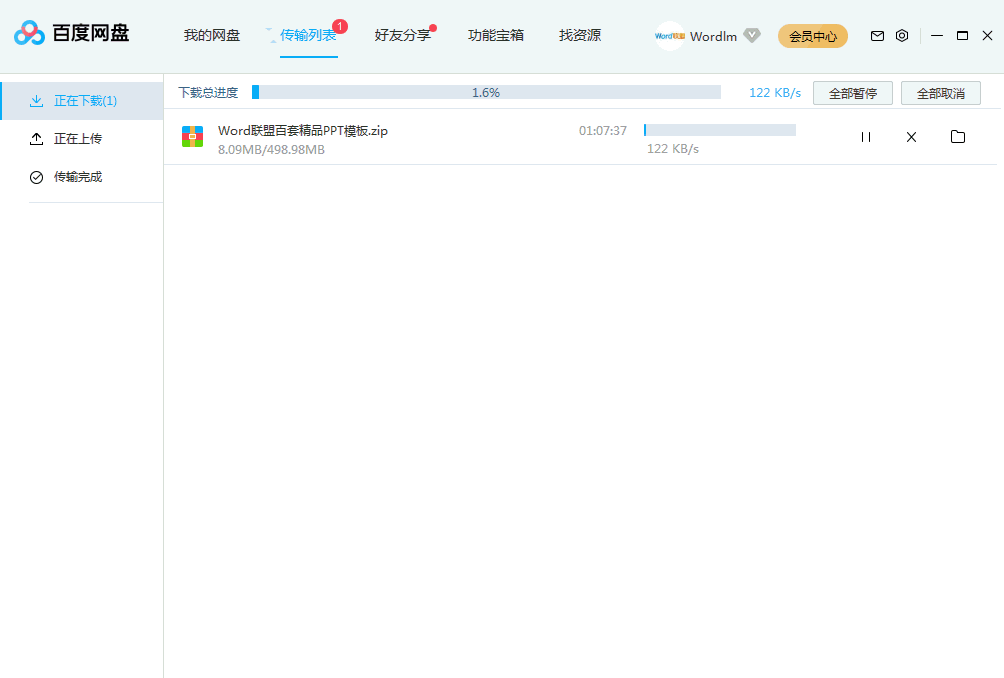The image size is (1004, 678).
Task: Cancel the zip file download
Action: point(911,137)
